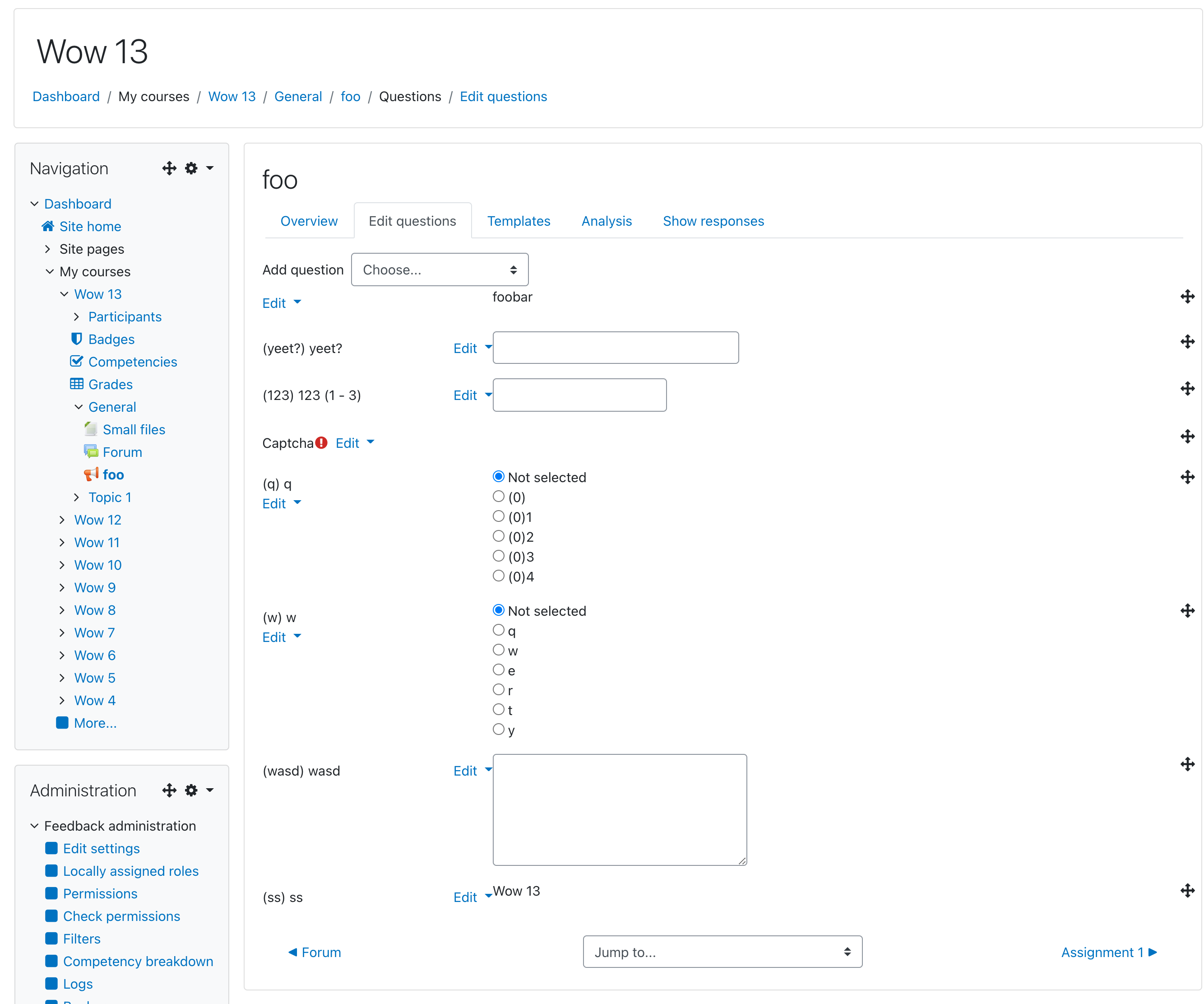
Task: Select the (0)4 radio option
Action: 498,576
